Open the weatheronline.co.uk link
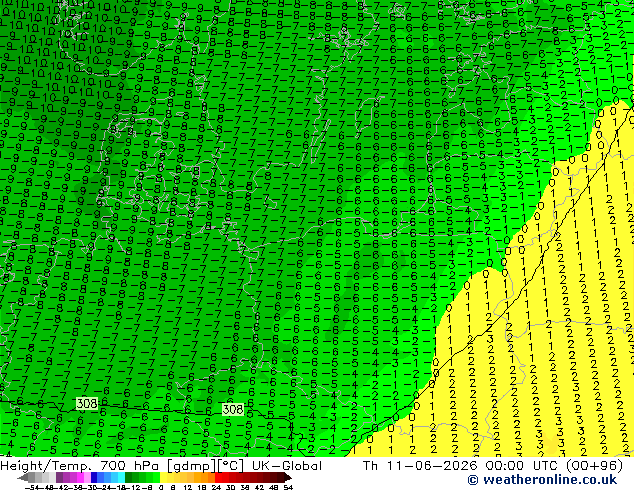The height and width of the screenshot is (490, 634). click(x=542, y=480)
